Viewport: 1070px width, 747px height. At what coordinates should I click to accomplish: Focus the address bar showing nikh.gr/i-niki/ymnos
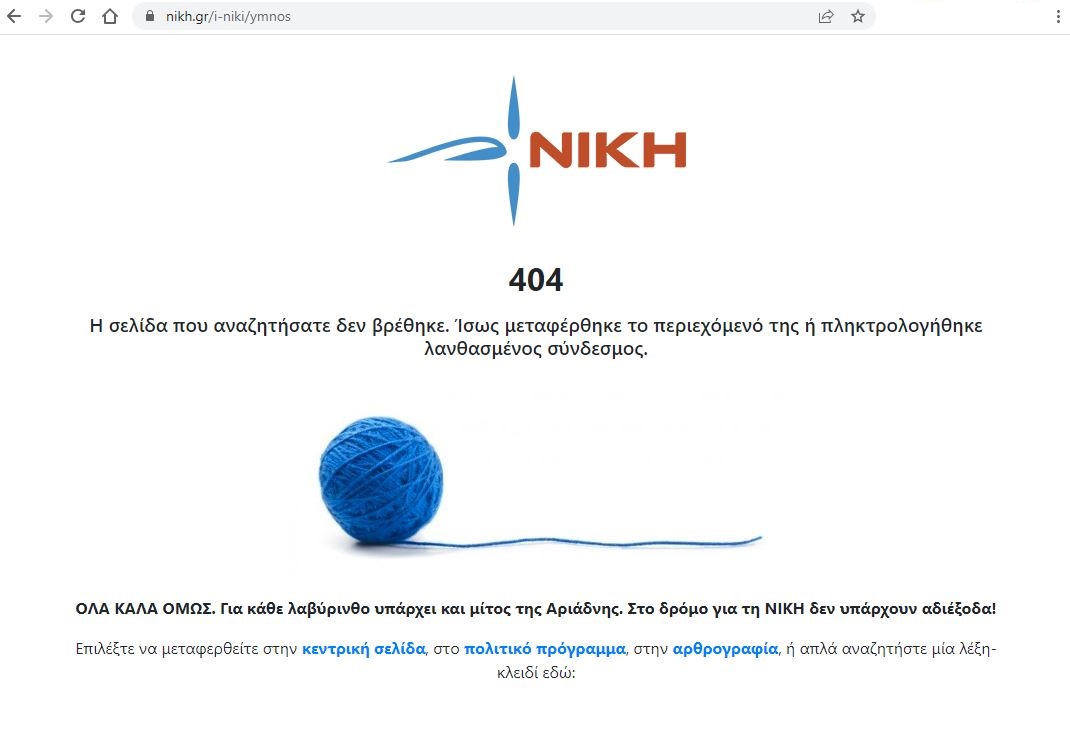[478, 16]
